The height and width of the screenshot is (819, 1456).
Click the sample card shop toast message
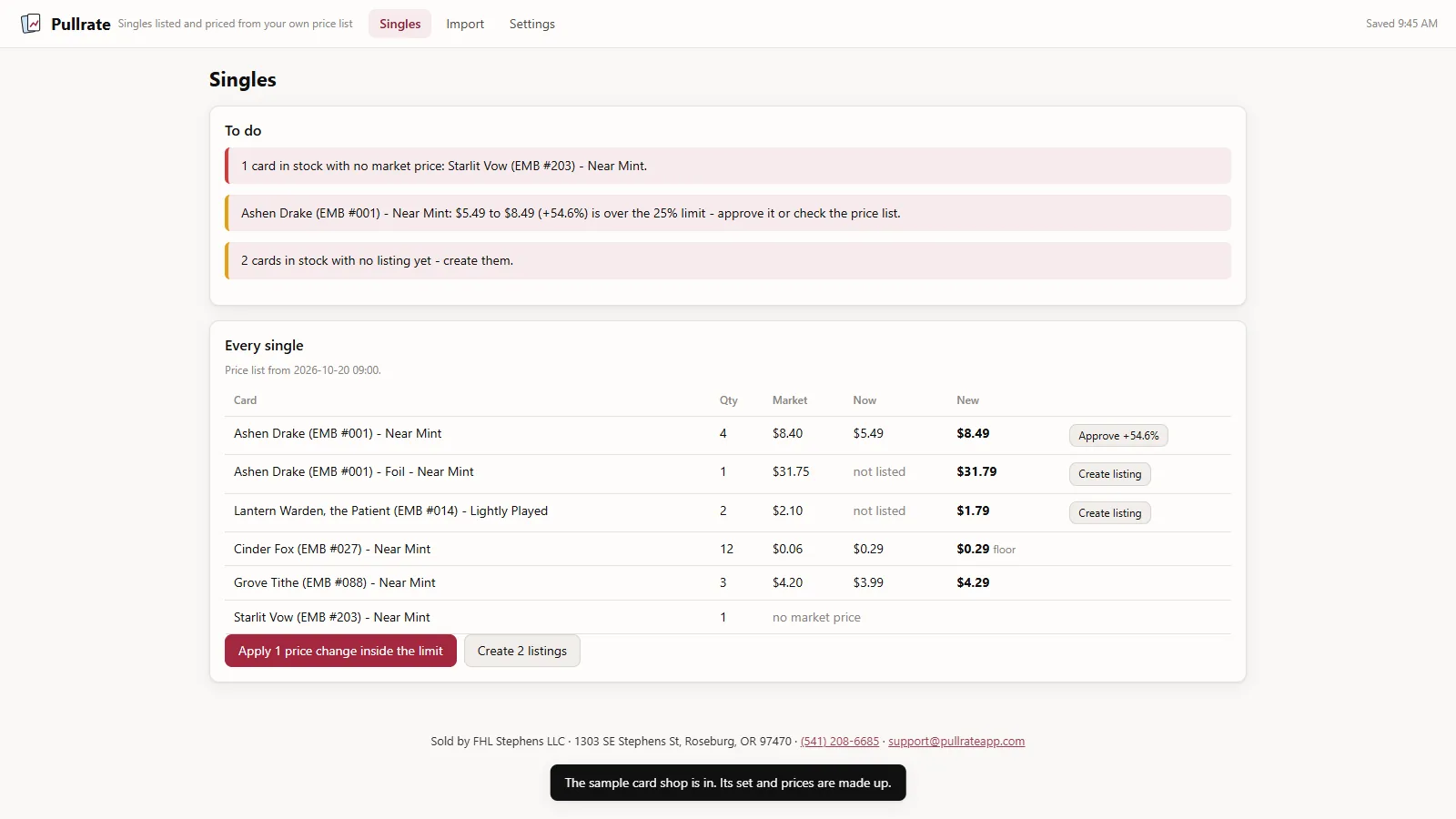[x=728, y=783]
